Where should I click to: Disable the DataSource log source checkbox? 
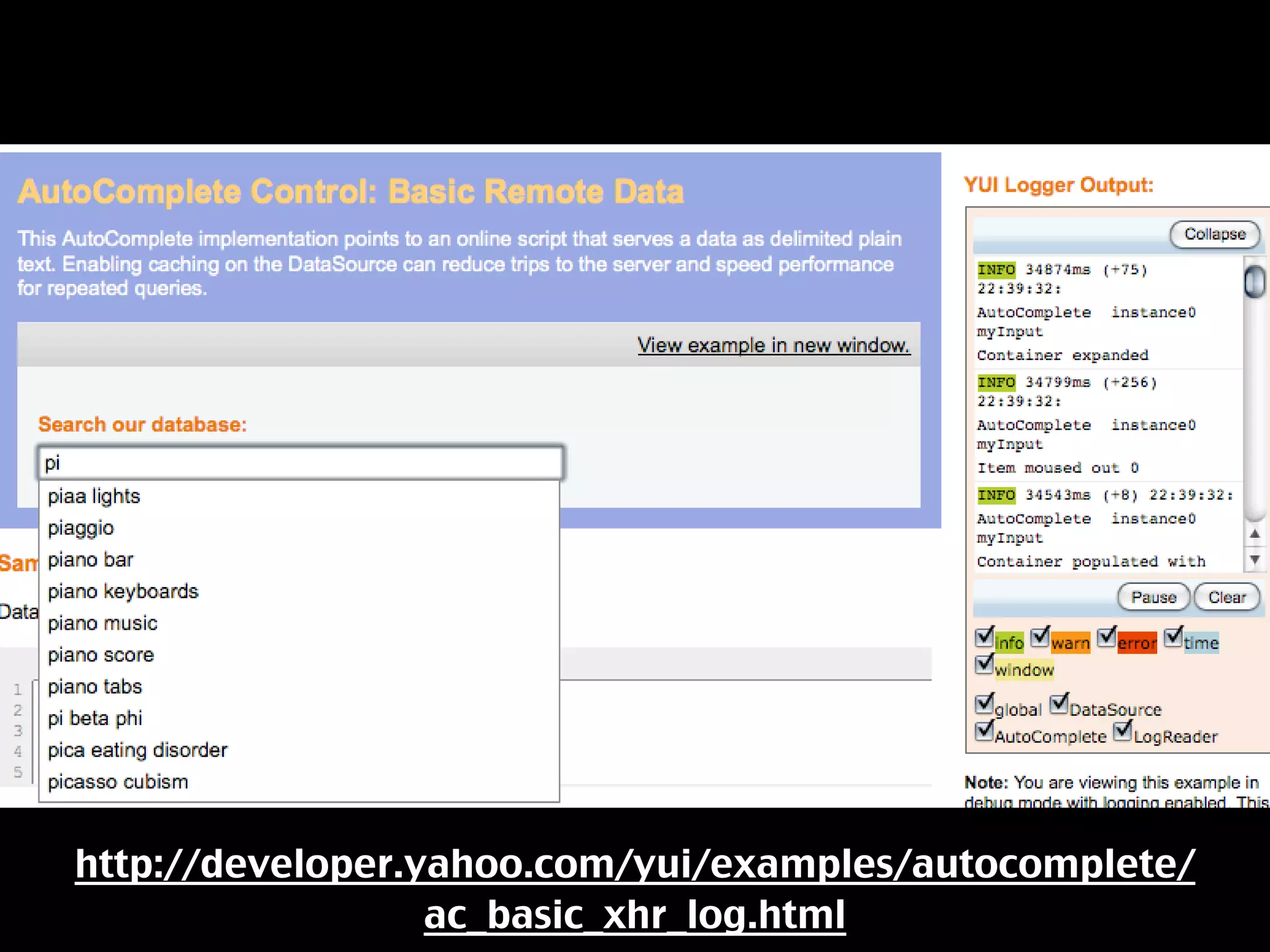(1059, 704)
